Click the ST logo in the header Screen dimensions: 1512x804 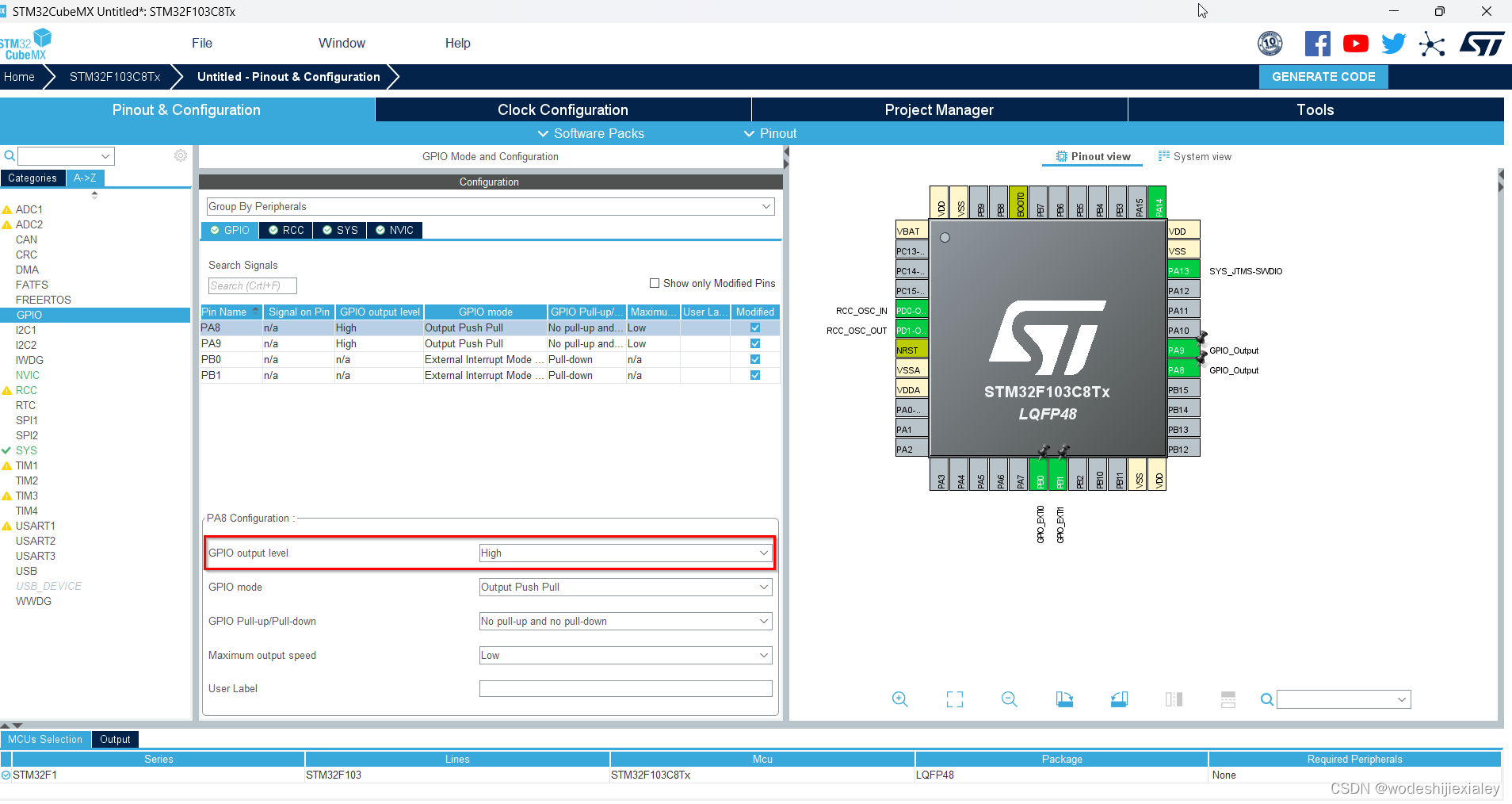(x=1482, y=44)
